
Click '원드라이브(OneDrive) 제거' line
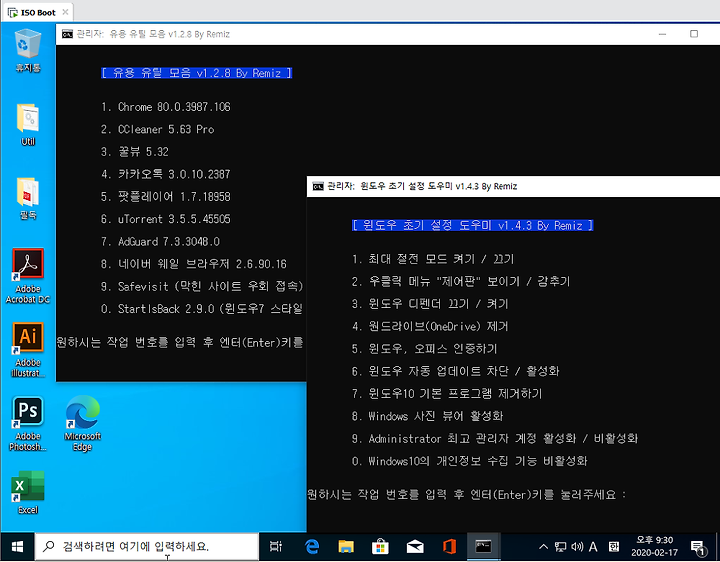[x=430, y=326]
